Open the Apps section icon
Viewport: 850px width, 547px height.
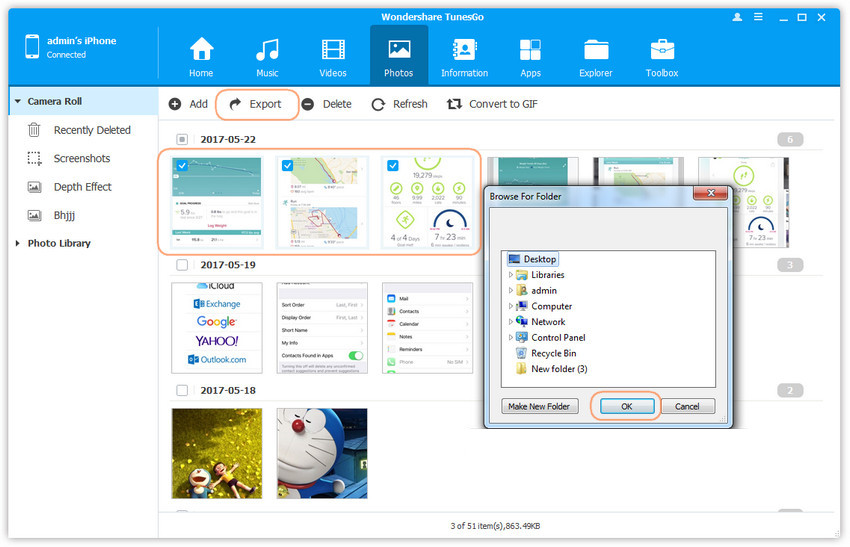pos(530,50)
